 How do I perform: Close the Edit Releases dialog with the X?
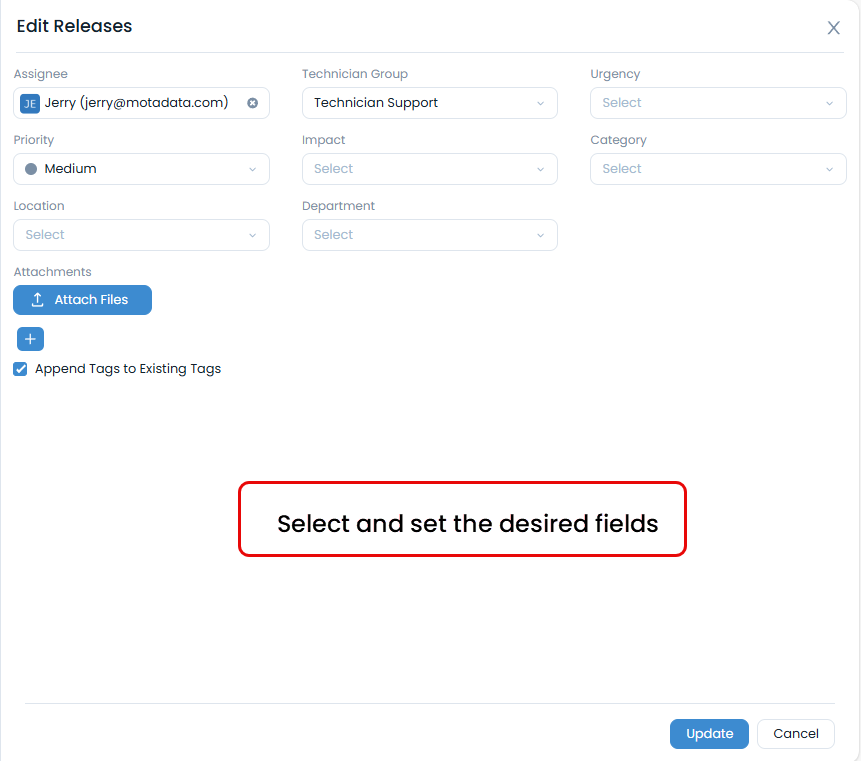point(833,28)
